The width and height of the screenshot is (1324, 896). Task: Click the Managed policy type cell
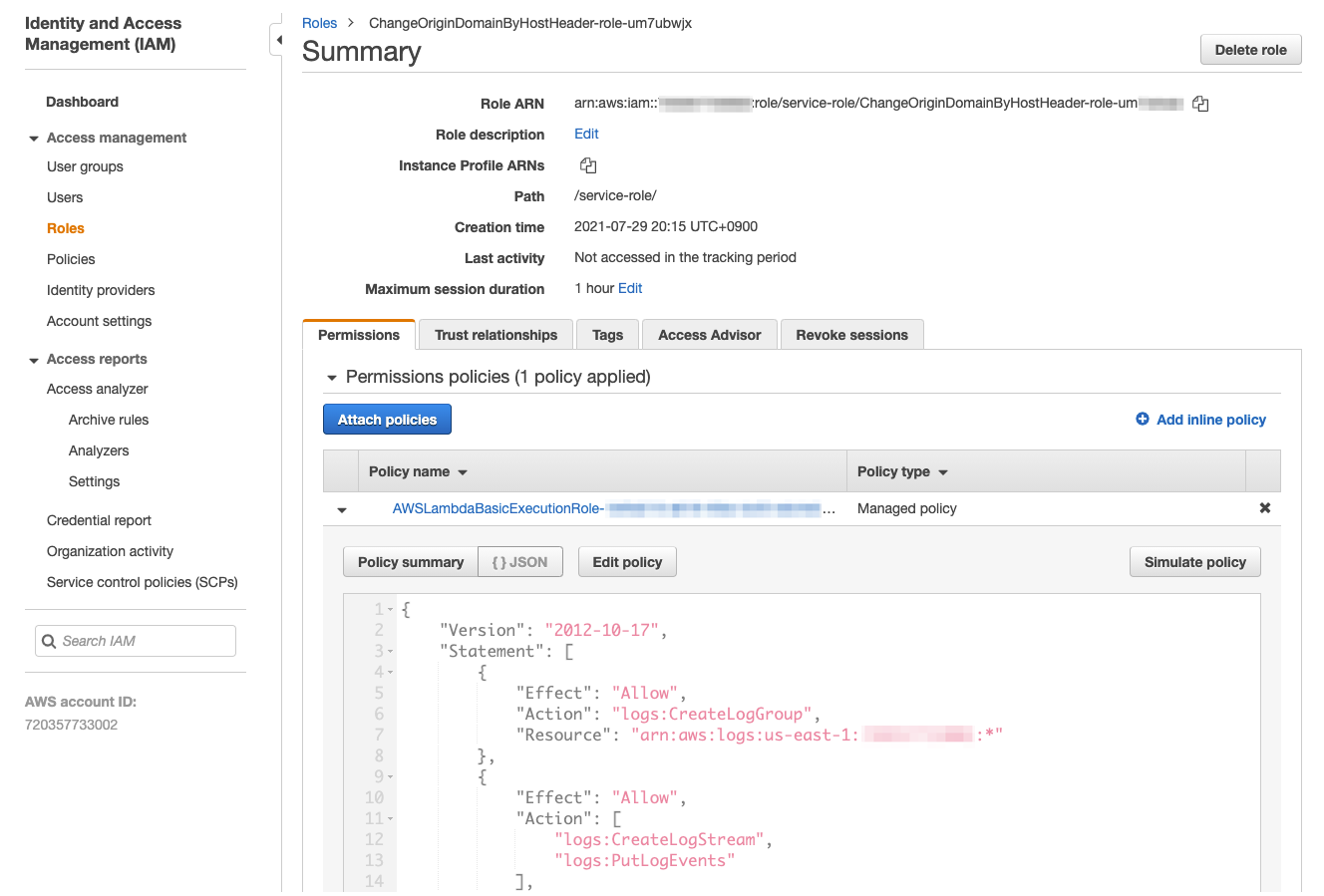coord(907,508)
